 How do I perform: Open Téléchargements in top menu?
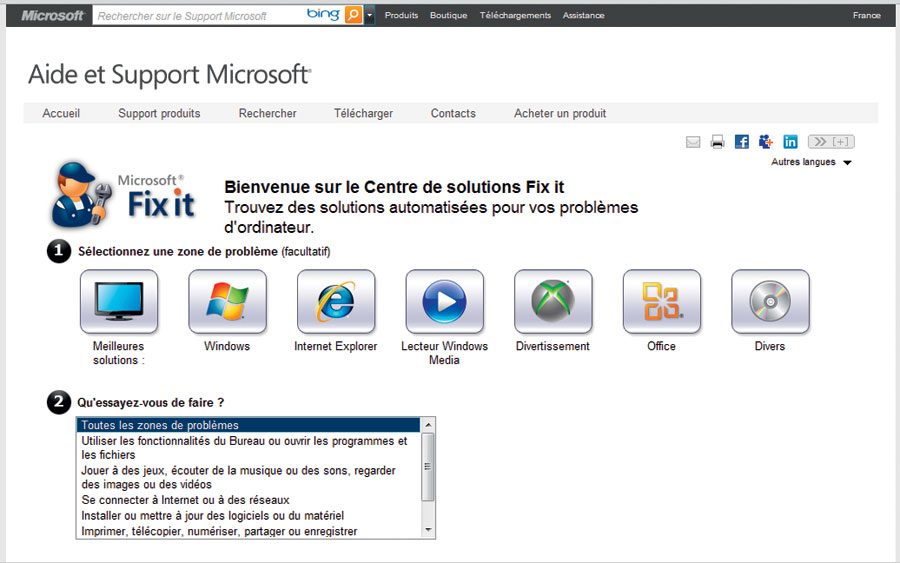(515, 15)
